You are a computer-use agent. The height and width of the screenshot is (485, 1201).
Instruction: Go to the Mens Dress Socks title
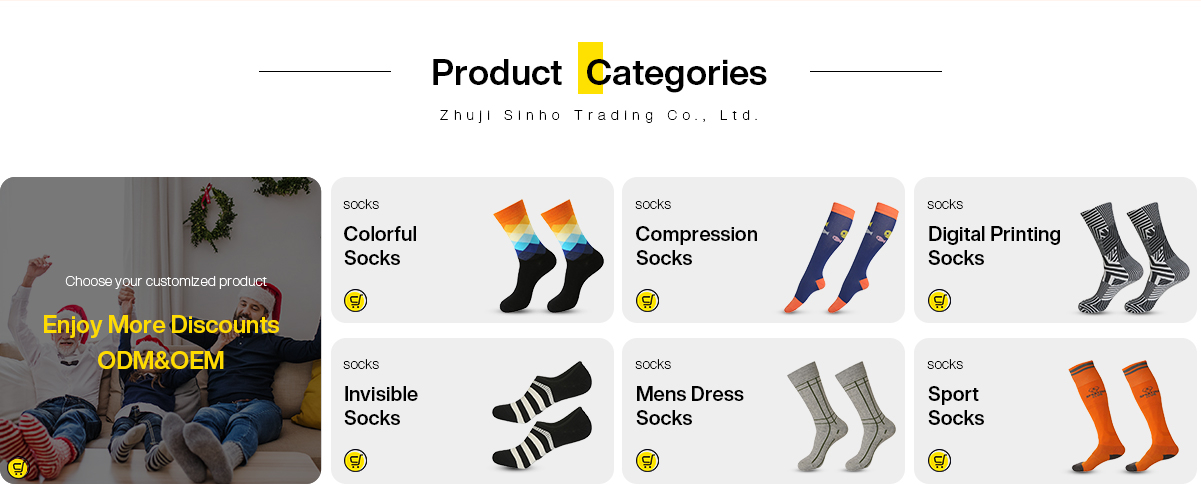689,406
